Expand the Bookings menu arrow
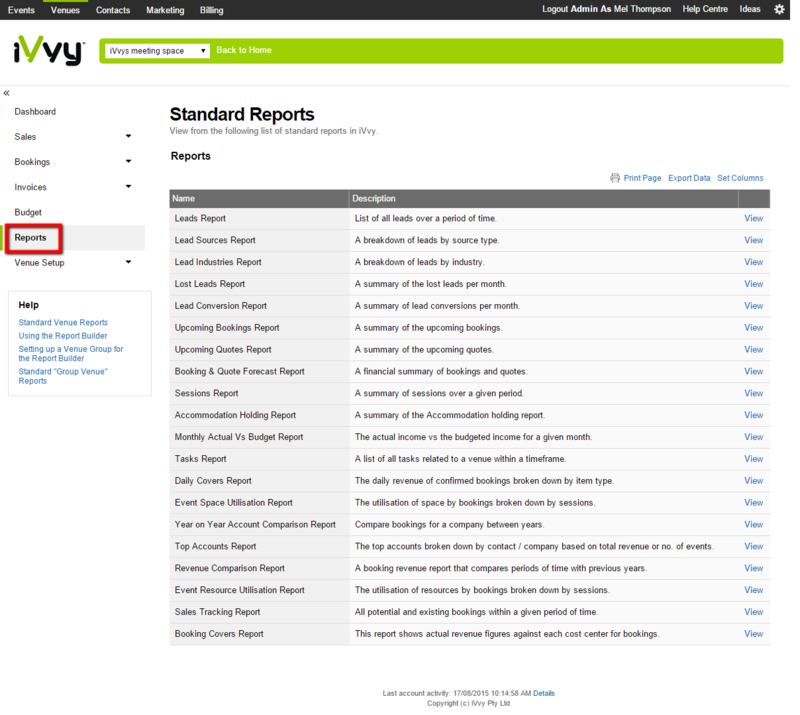 click(x=129, y=161)
